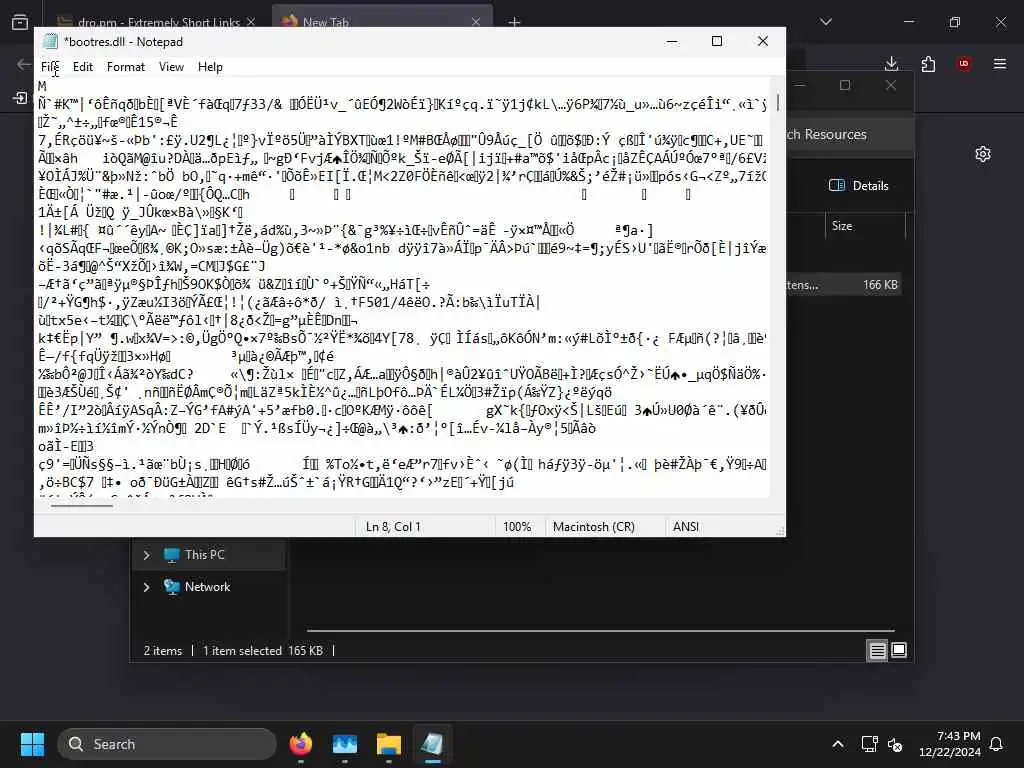The image size is (1024, 768).
Task: Click the Notepad horizontal scrollbar thumb
Action: click(82, 505)
